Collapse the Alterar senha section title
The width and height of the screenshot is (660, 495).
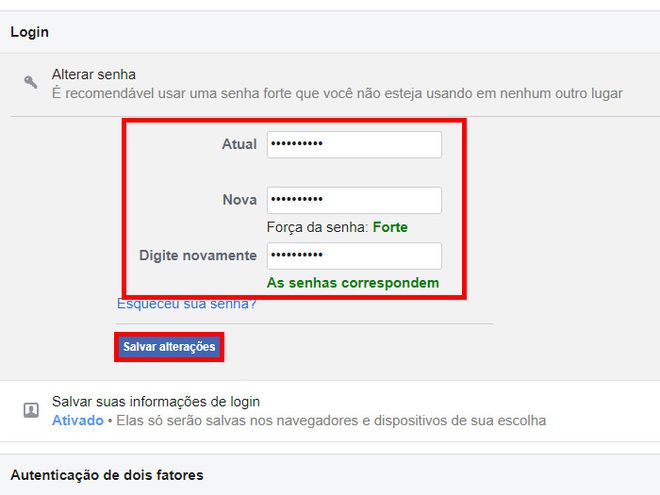93,75
